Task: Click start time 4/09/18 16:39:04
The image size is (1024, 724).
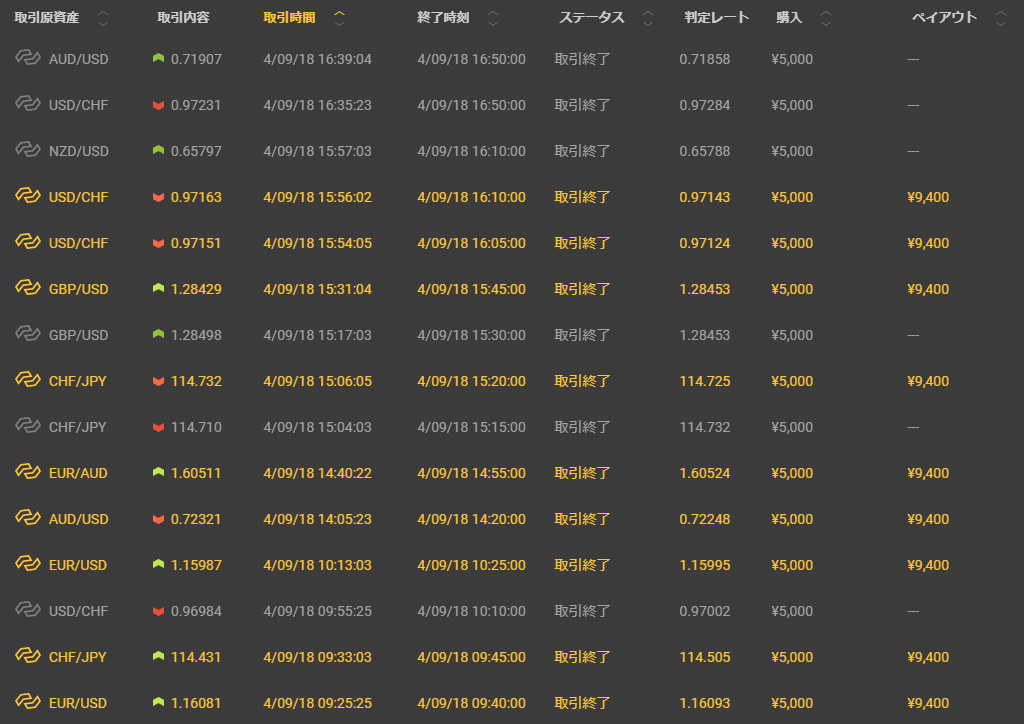Action: click(317, 59)
